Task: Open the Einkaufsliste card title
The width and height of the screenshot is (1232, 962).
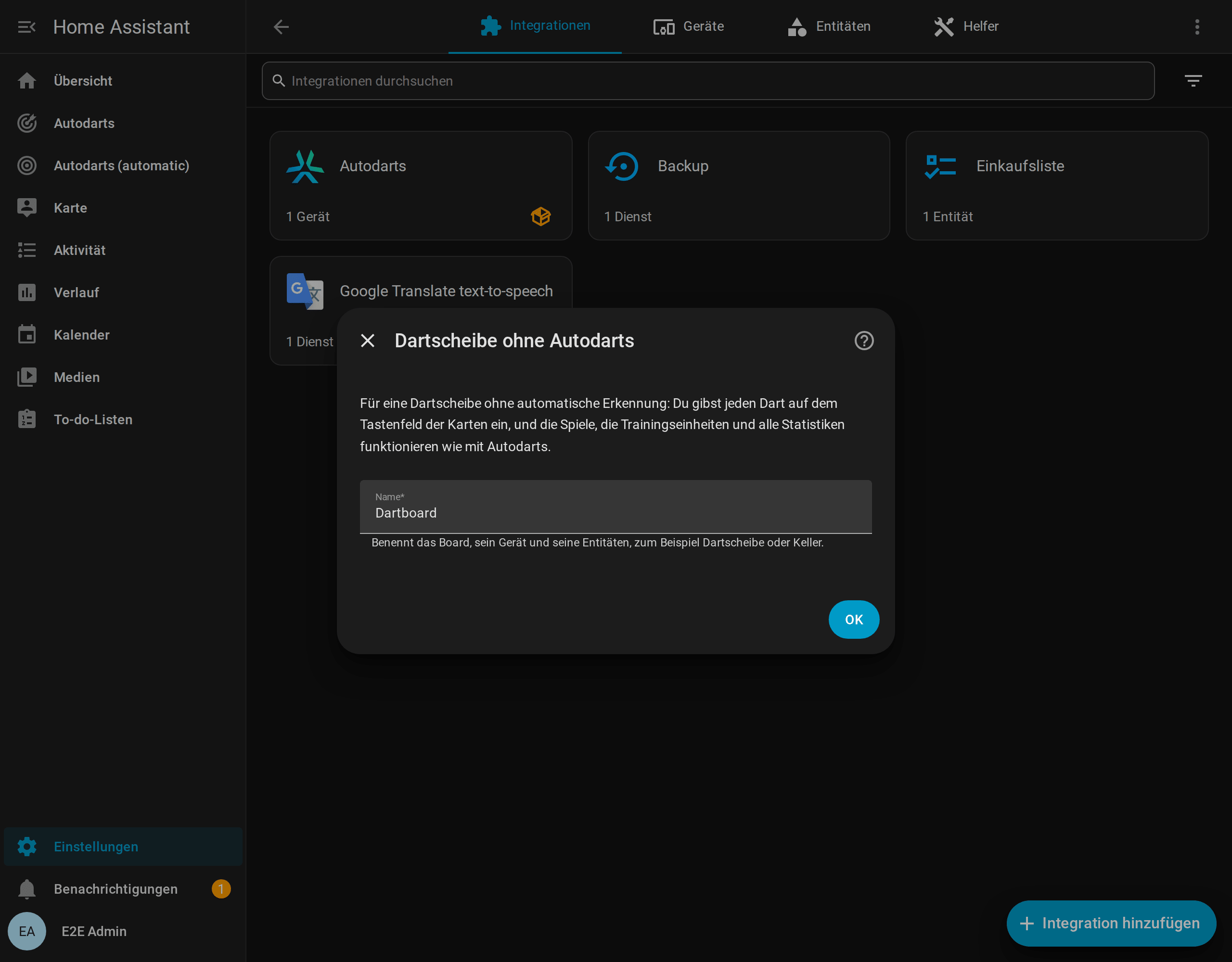Action: click(1020, 166)
